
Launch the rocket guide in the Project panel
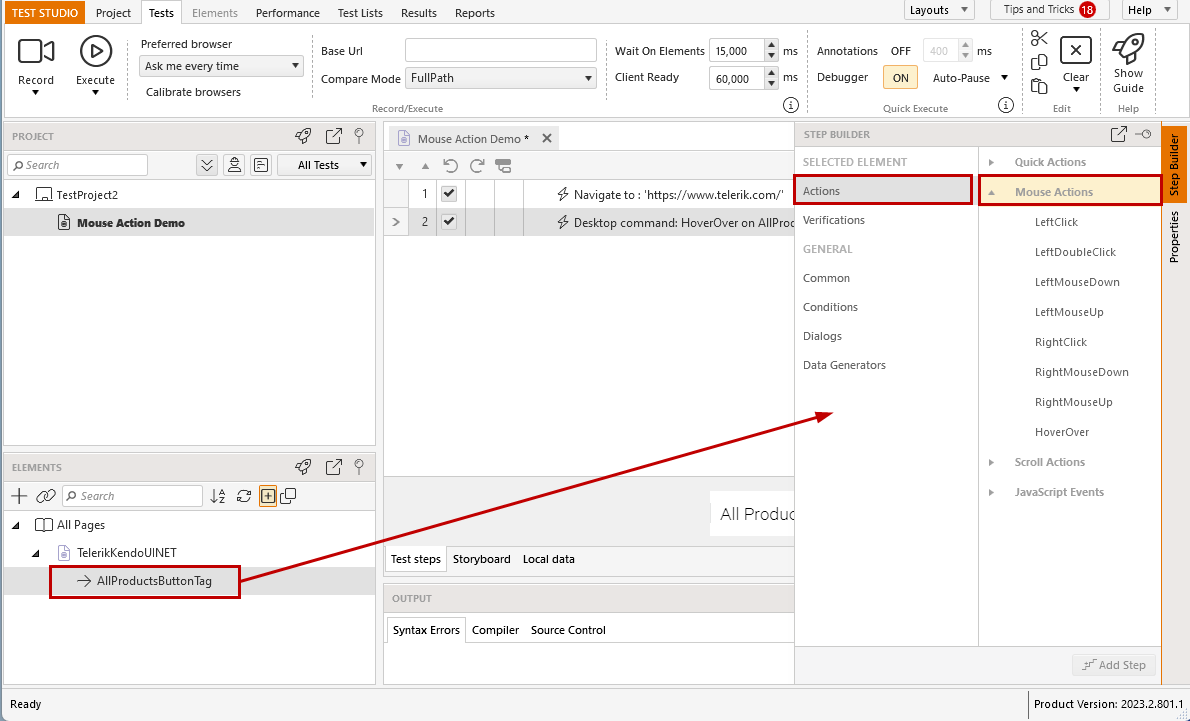[304, 136]
